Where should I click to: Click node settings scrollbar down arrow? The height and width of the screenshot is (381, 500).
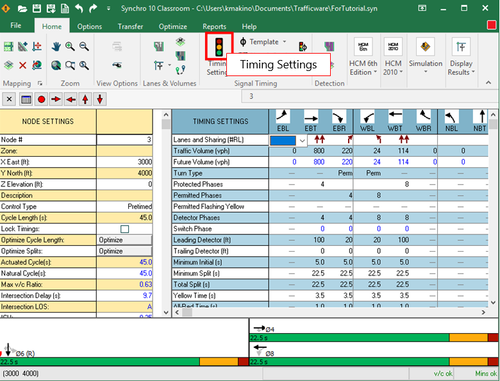coord(166,312)
